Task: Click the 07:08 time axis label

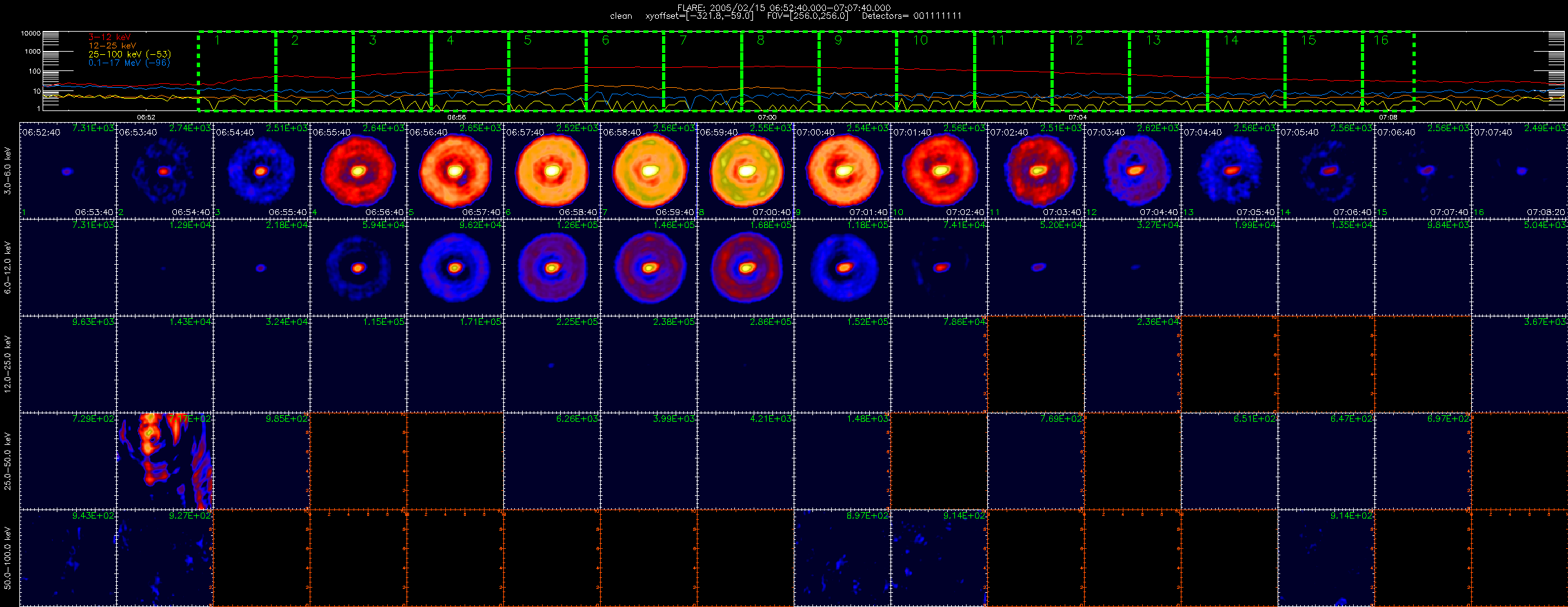Action: point(1388,118)
